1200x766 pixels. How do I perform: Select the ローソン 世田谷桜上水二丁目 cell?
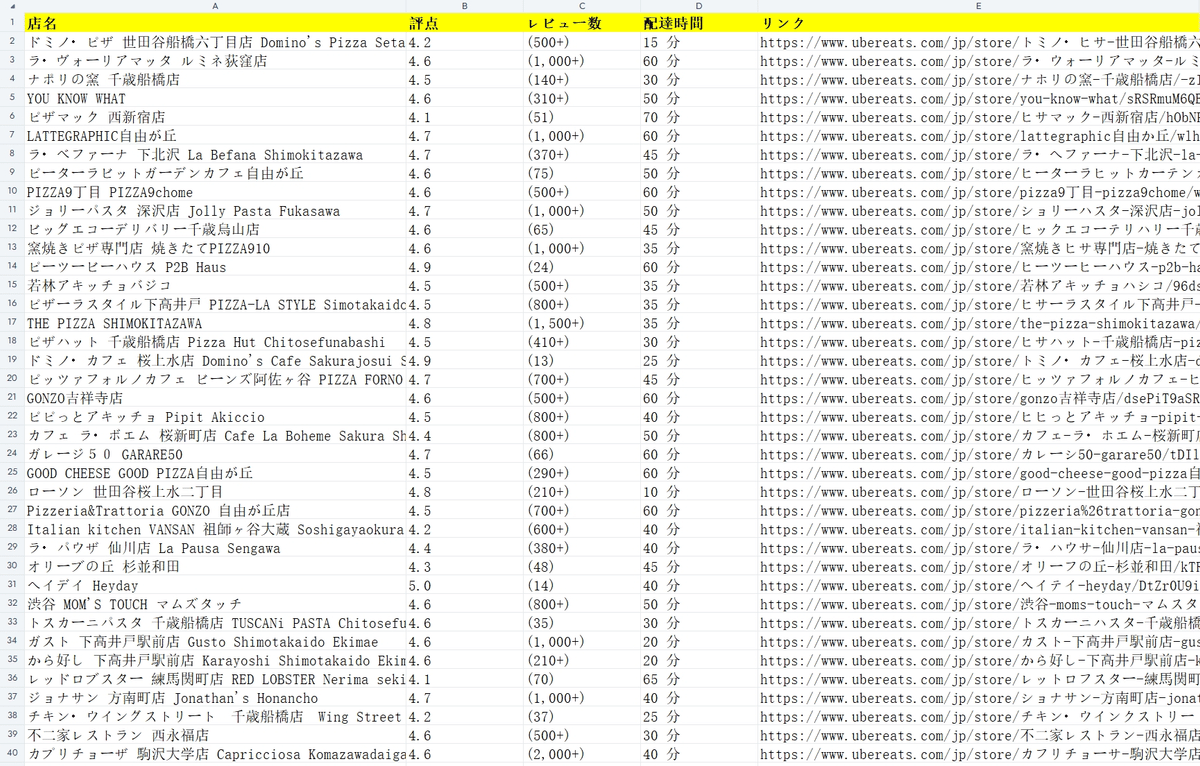click(215, 492)
